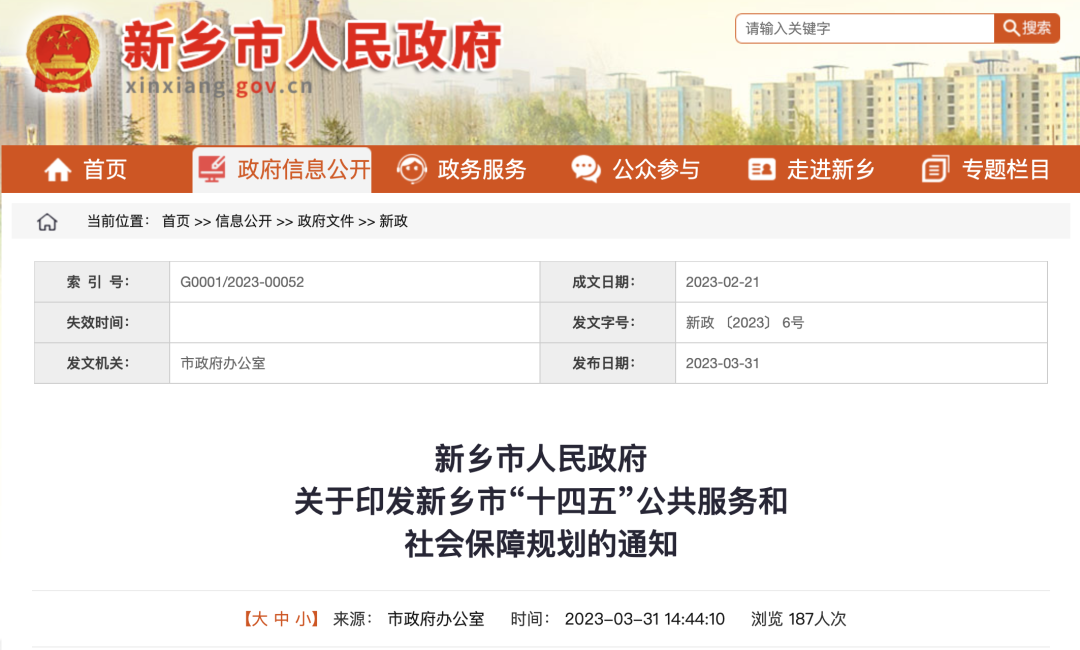Select document number 新政〔2023〕6号
Screen dimensions: 1080x650
click(x=745, y=322)
